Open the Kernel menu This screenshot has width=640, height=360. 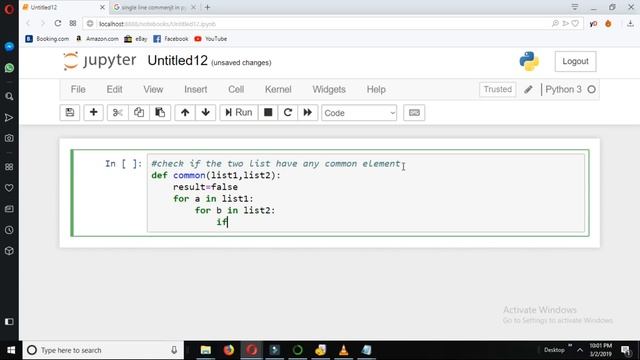coord(278,89)
